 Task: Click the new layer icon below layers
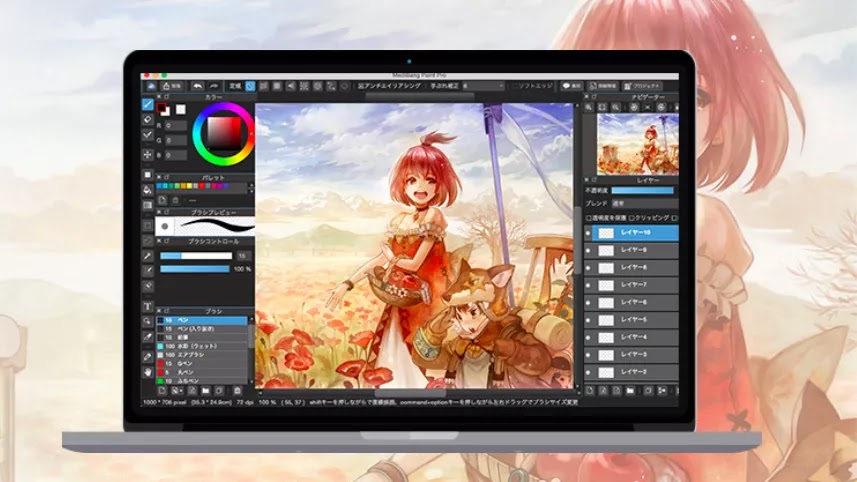[x=590, y=391]
